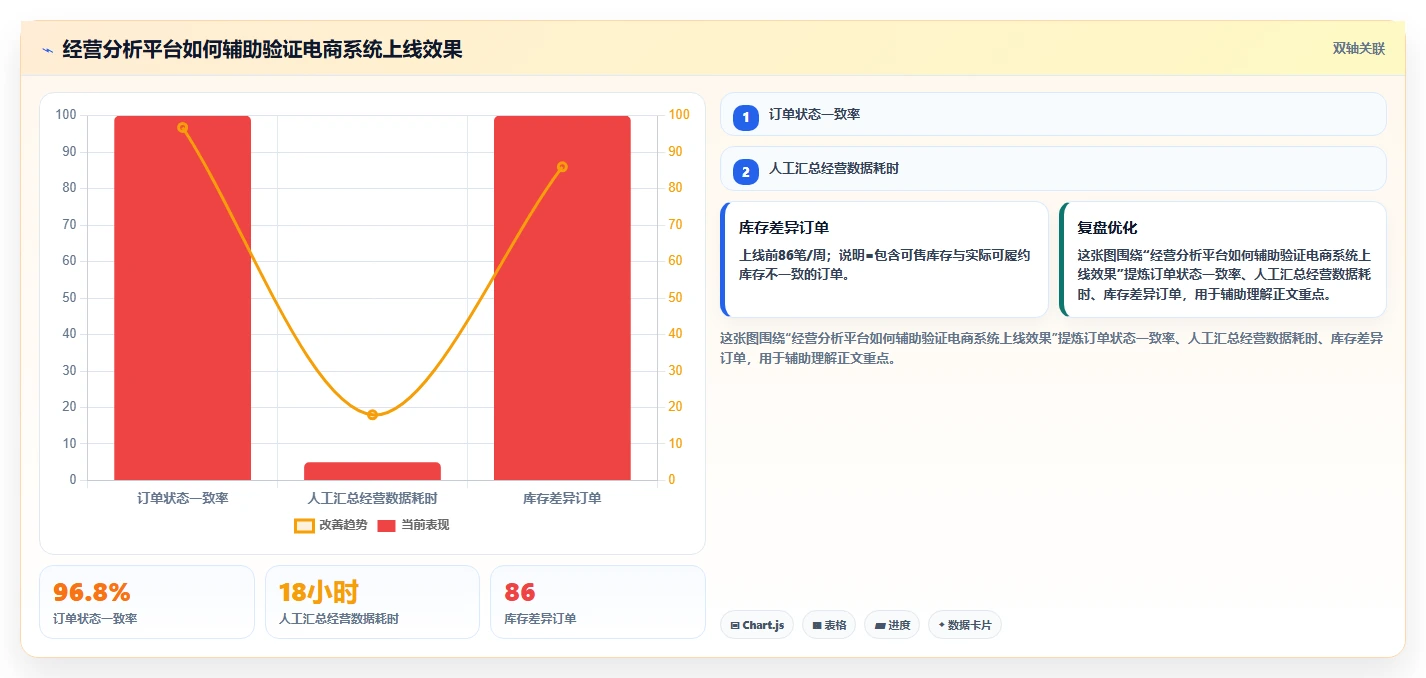Click the lowest line point at 人工汇总经营数据耗时
The height and width of the screenshot is (678, 1426).
point(372,414)
